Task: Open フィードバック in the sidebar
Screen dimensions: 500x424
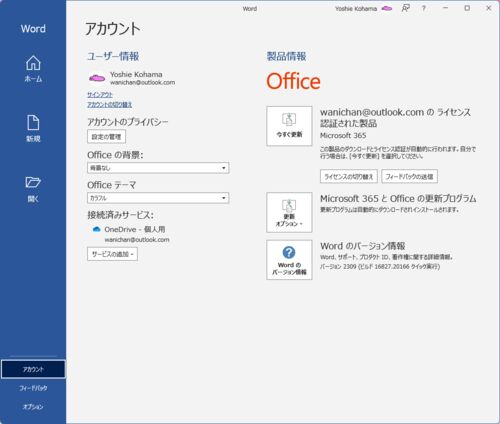Action: click(x=33, y=388)
